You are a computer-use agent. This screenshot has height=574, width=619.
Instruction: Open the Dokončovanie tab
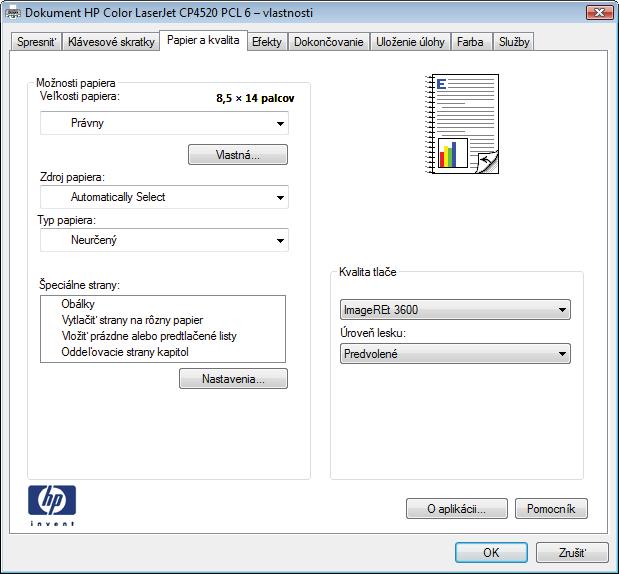tap(328, 41)
